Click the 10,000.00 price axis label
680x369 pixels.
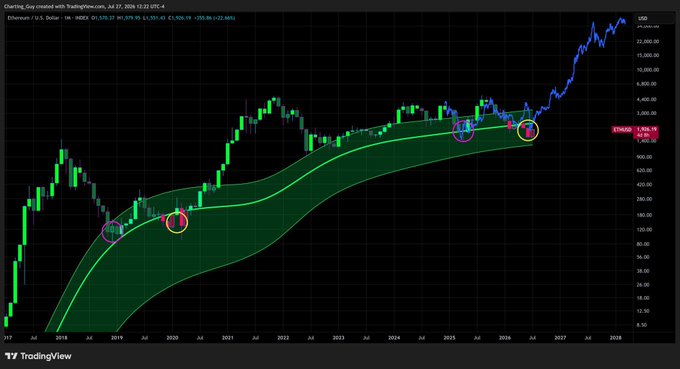(648, 69)
